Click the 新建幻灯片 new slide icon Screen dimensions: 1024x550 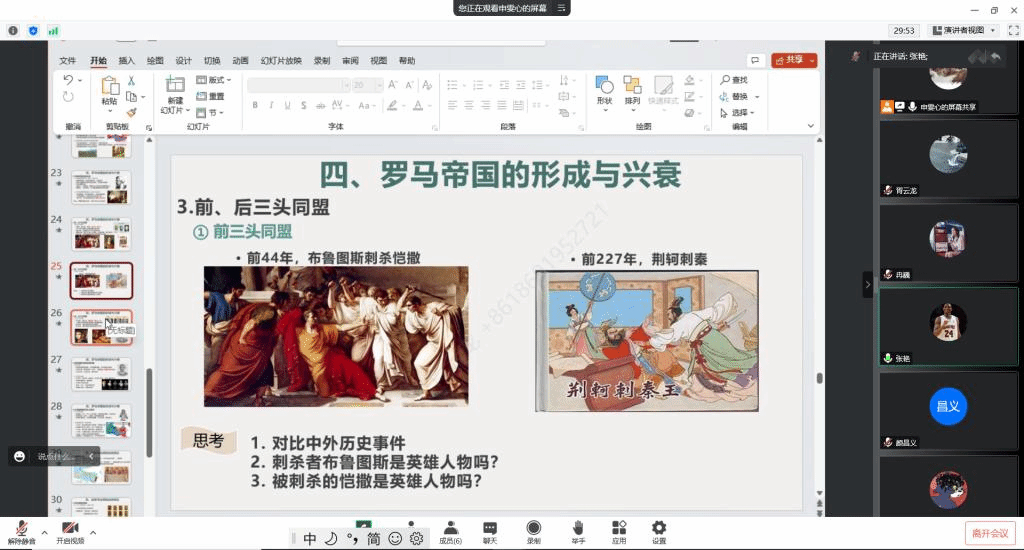pos(175,91)
